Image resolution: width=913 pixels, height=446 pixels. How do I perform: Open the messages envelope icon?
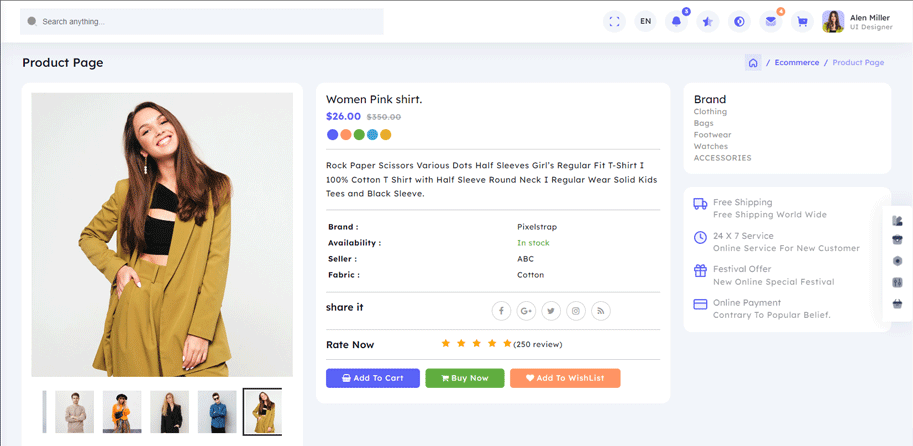(x=771, y=21)
